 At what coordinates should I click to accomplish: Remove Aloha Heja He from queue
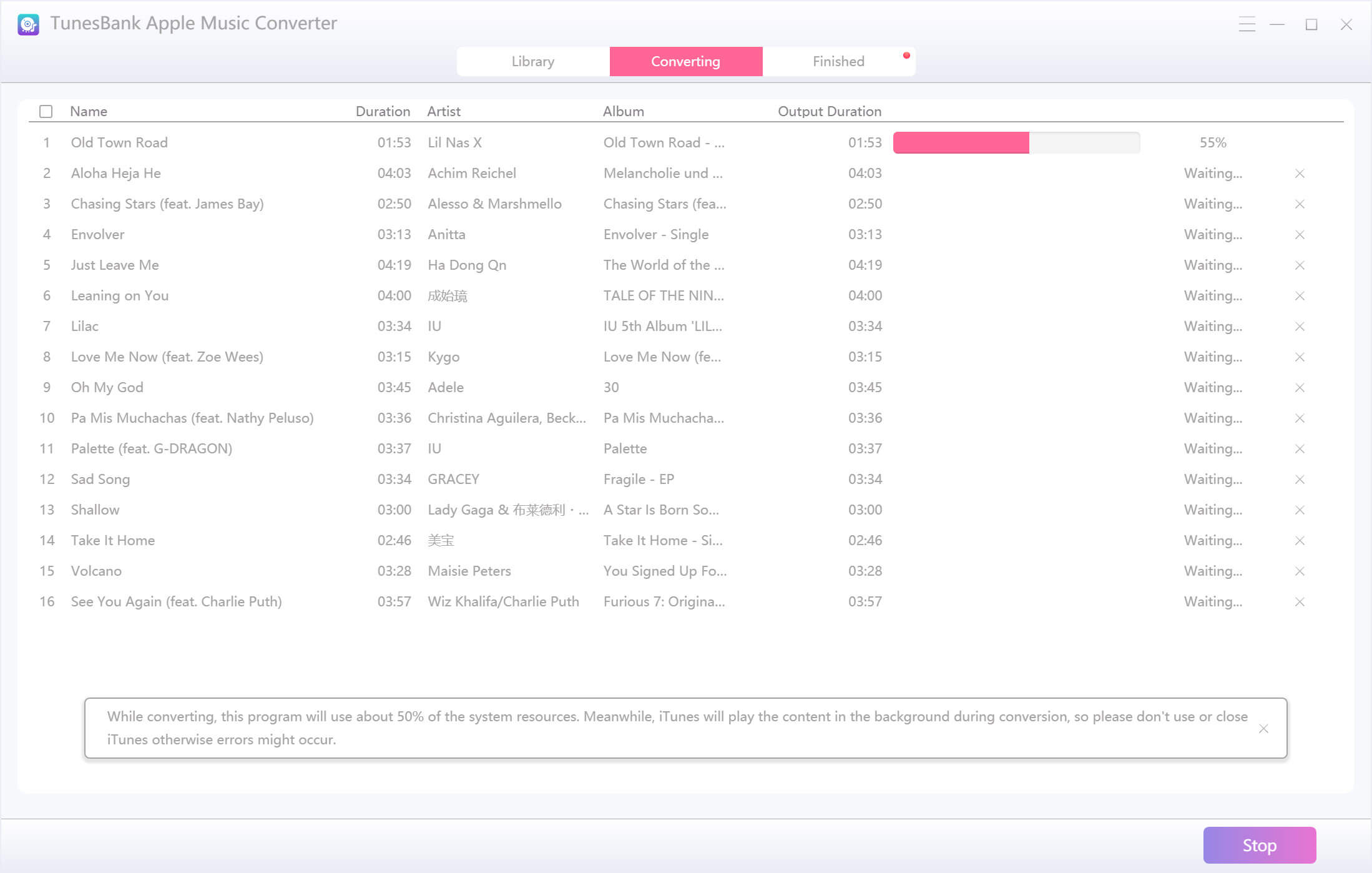pos(1300,173)
